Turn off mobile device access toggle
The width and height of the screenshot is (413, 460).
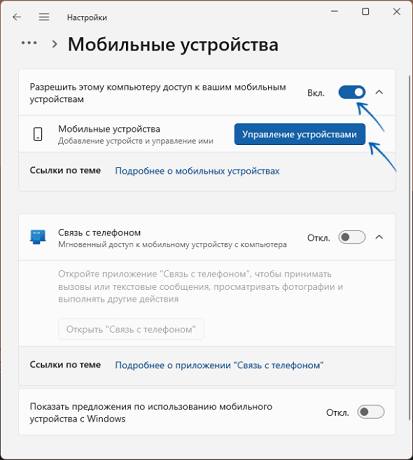click(x=352, y=92)
